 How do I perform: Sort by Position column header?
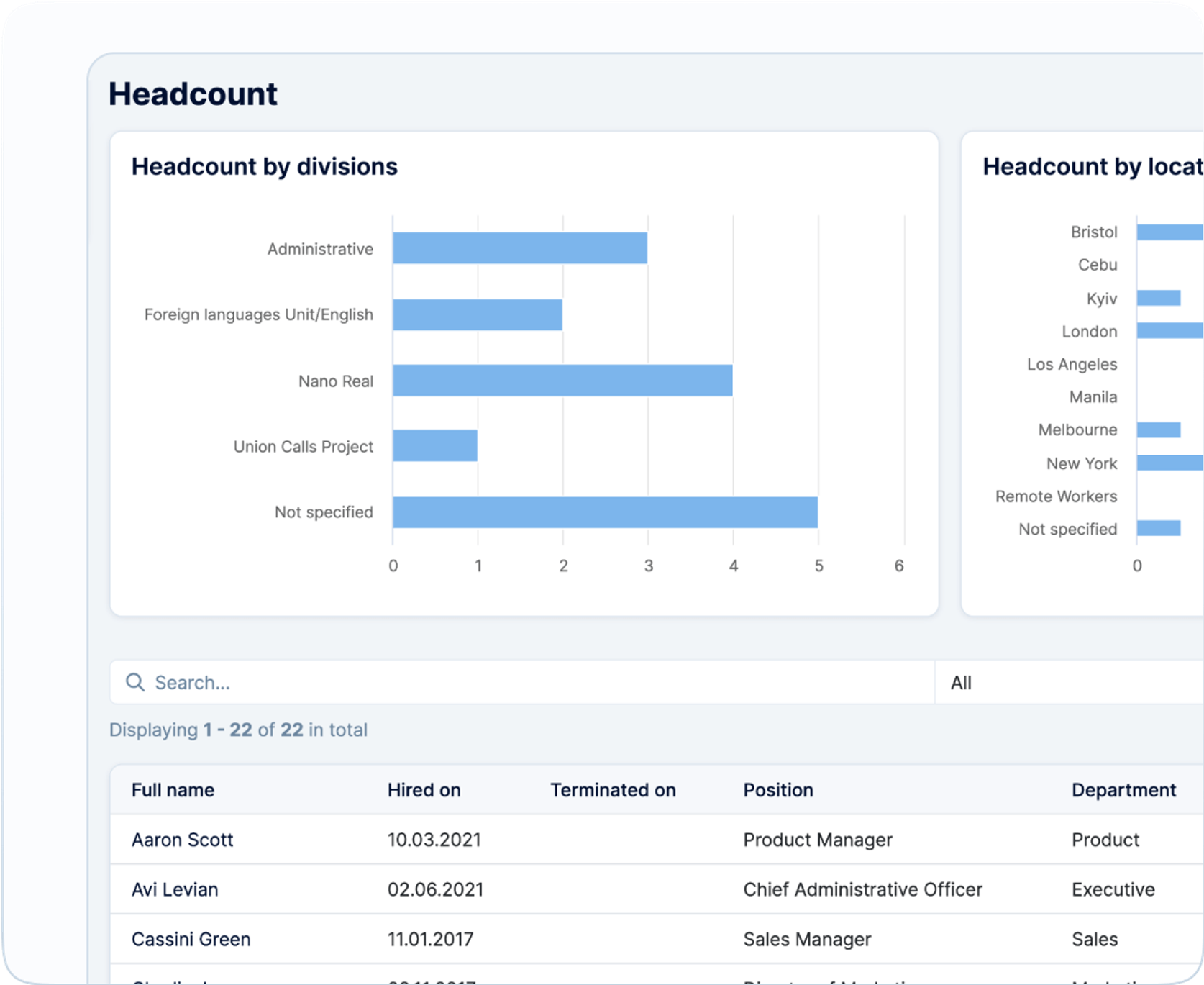778,790
